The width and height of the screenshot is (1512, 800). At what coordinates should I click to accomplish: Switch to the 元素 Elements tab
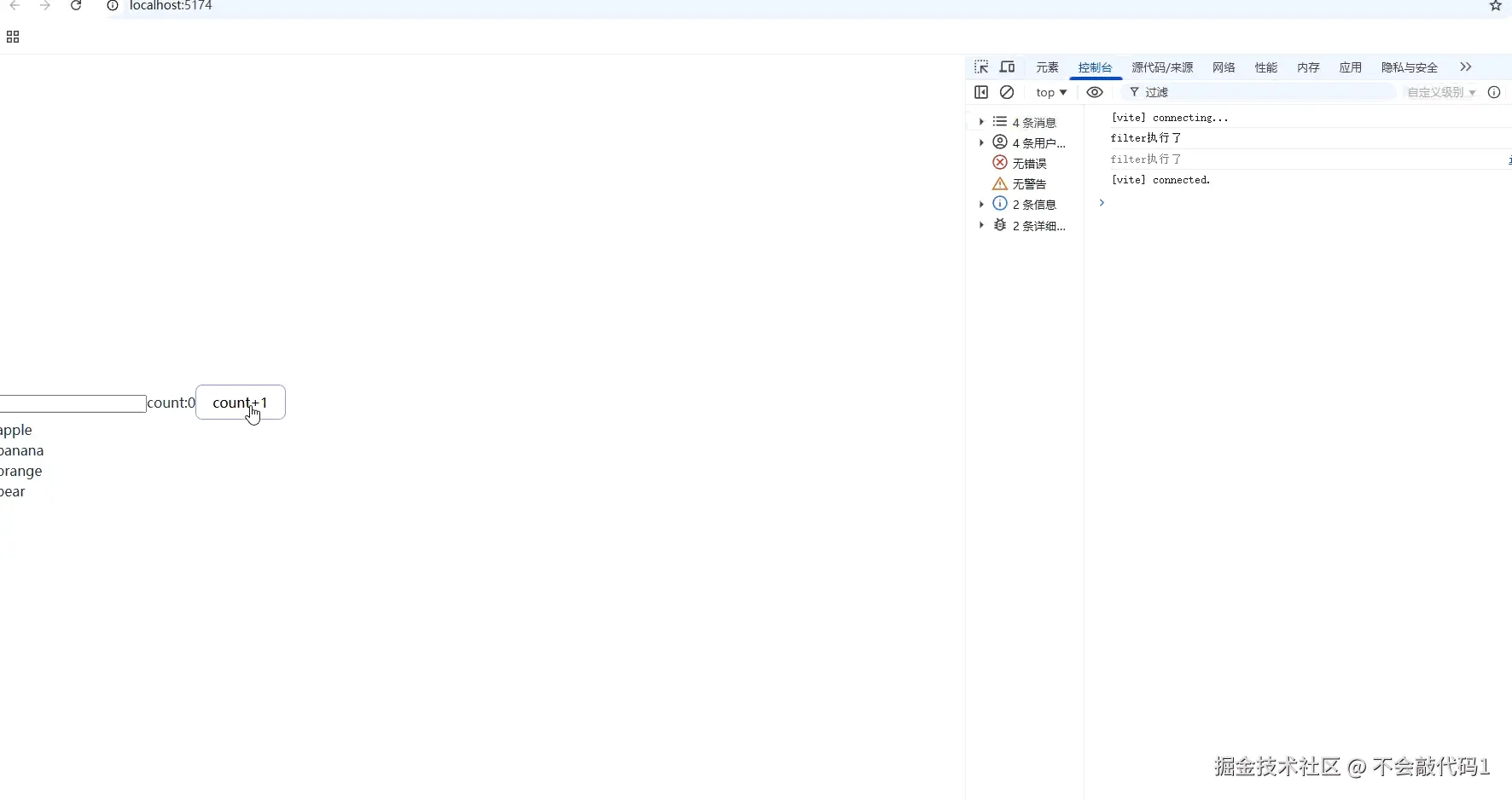point(1047,67)
